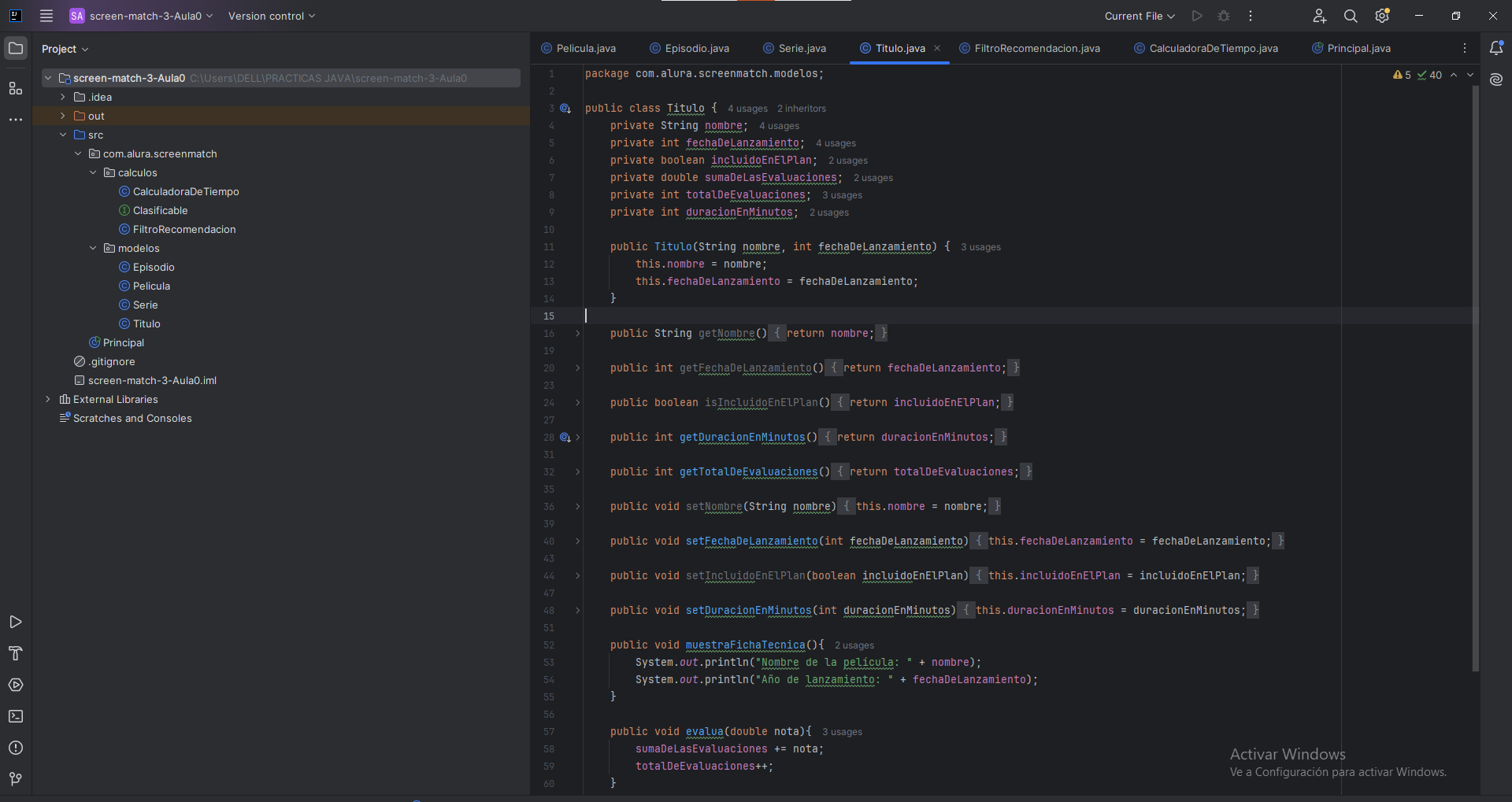The height and width of the screenshot is (802, 1512).
Task: Open the typos indicator showing 40
Action: pyautogui.click(x=1429, y=75)
